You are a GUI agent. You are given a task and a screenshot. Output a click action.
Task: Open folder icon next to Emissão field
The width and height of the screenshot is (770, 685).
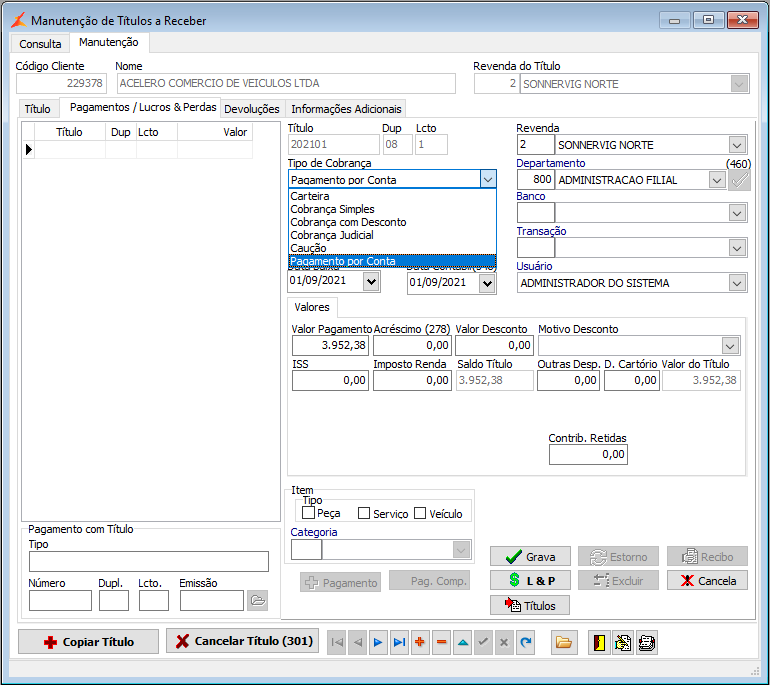pyautogui.click(x=258, y=600)
